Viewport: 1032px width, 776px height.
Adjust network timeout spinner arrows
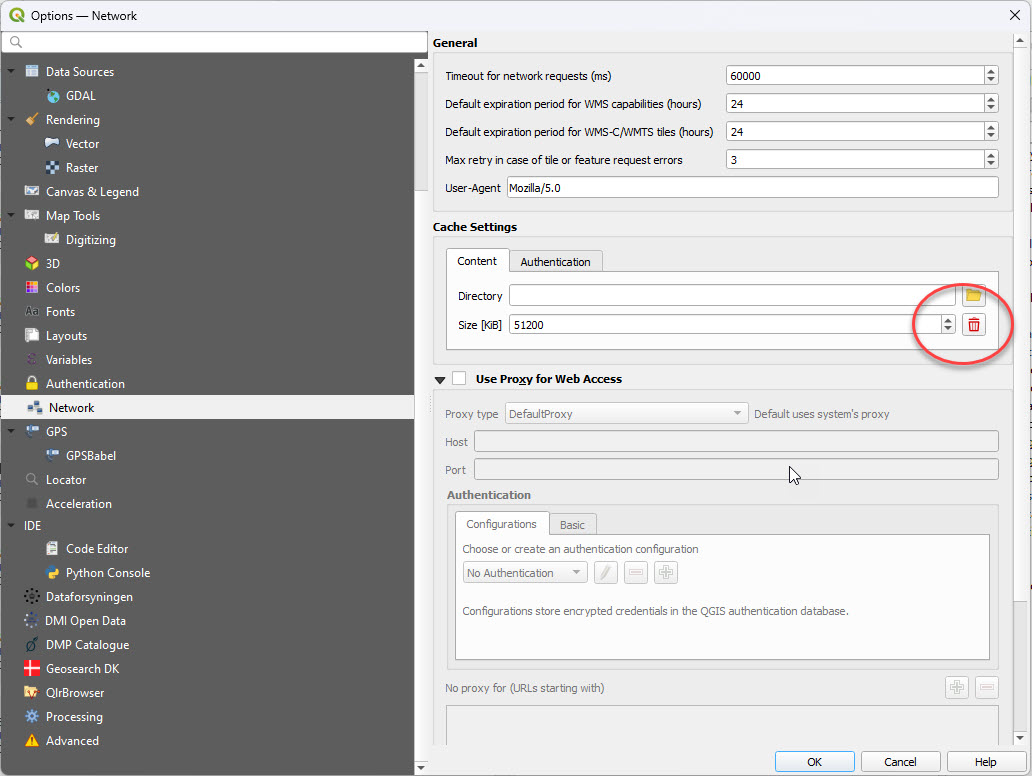pyautogui.click(x=991, y=76)
